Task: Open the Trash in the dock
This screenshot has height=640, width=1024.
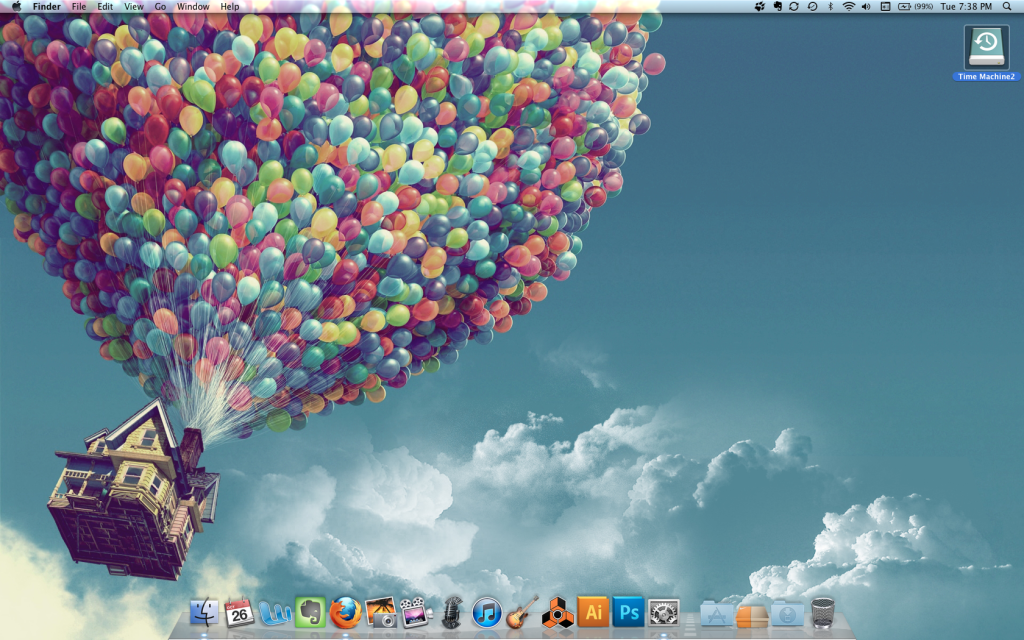Action: (x=823, y=613)
